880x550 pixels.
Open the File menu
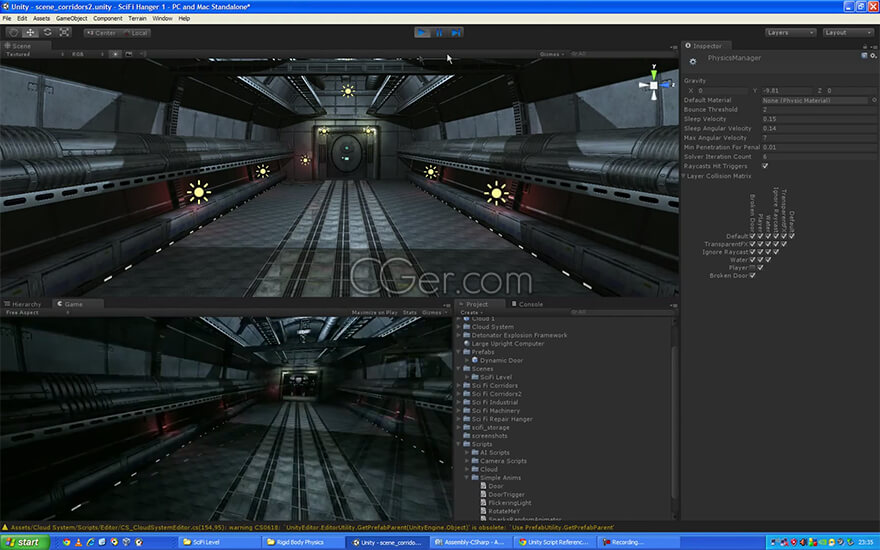coord(7,19)
